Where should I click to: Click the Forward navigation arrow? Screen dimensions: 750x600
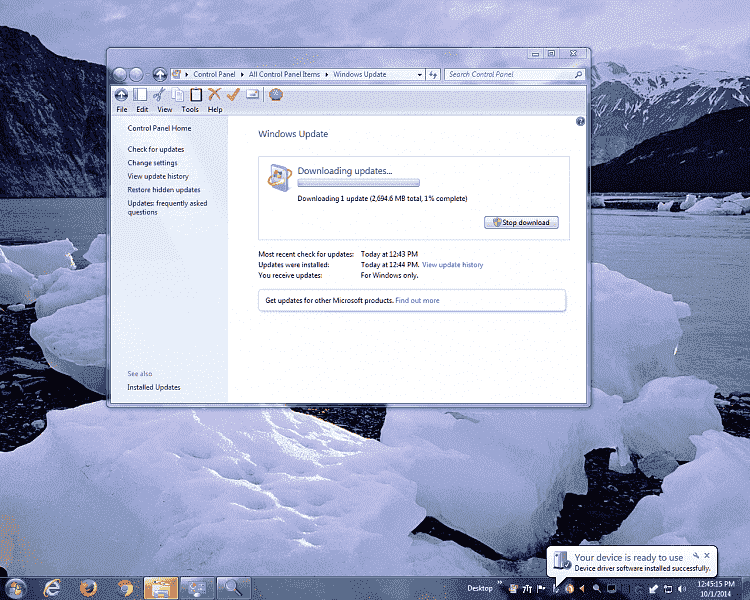point(136,75)
